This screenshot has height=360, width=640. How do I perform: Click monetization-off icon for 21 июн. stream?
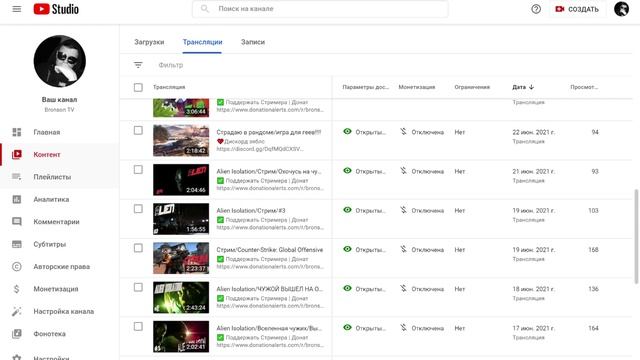(x=403, y=171)
